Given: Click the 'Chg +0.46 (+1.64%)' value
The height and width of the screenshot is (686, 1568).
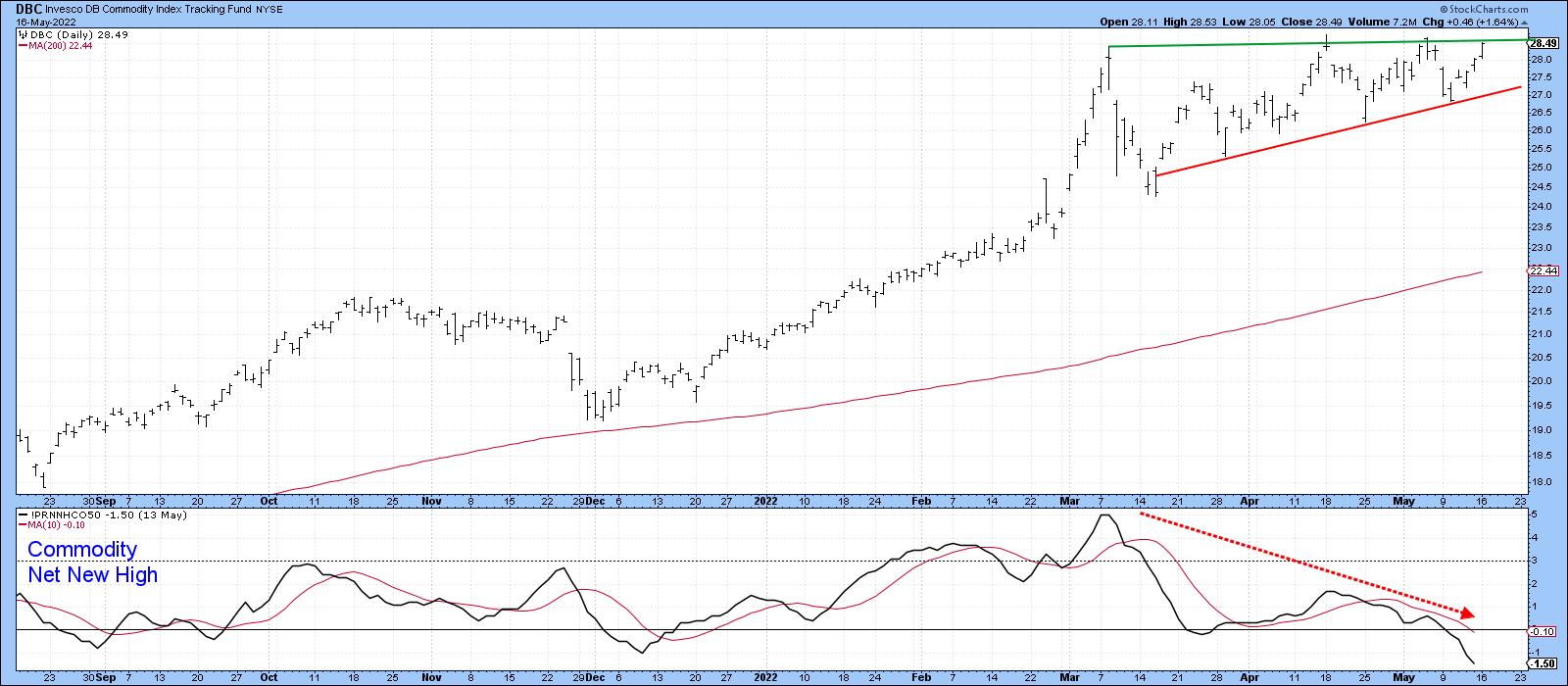Looking at the screenshot, I should (x=1469, y=22).
